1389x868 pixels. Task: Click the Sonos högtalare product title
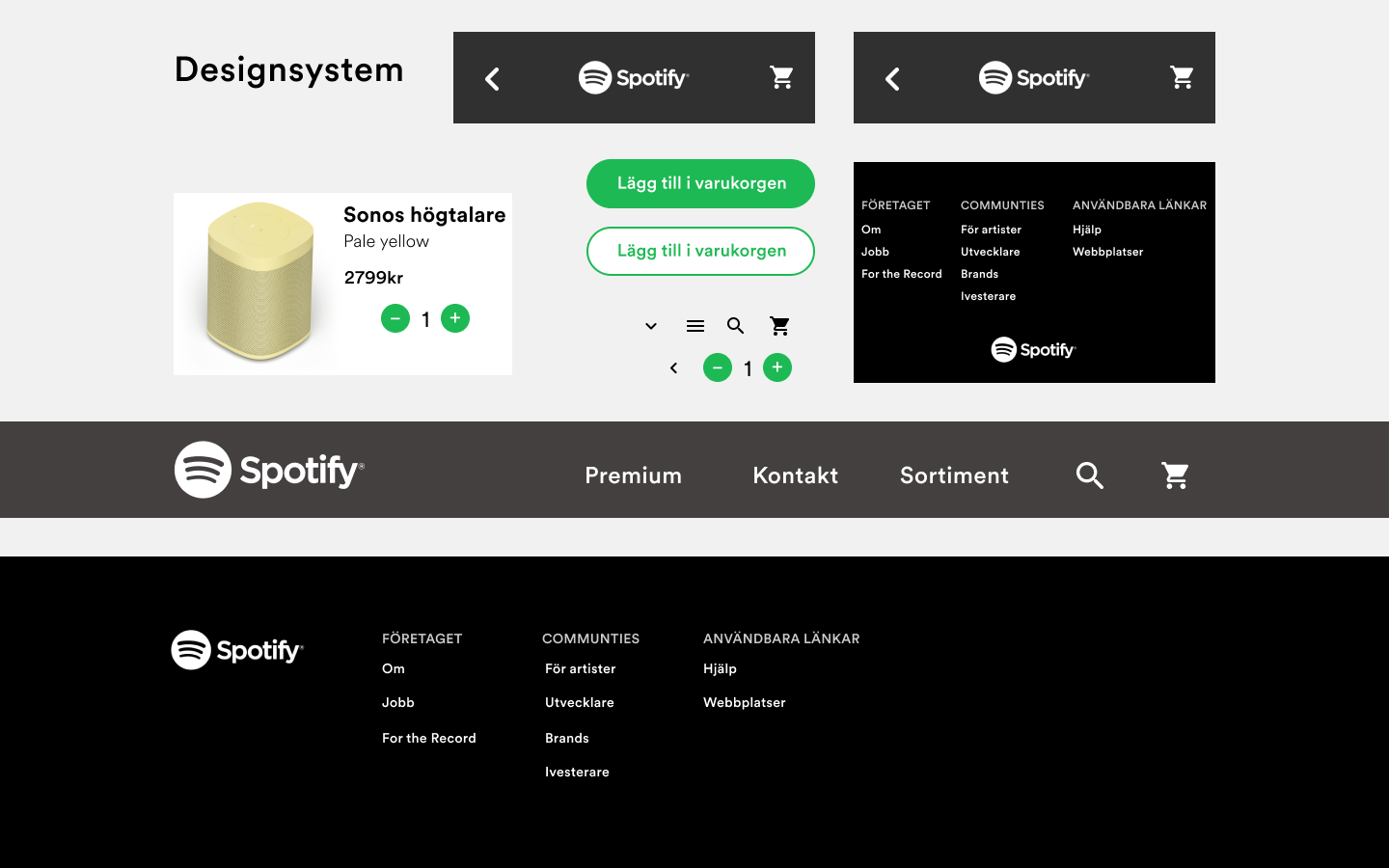coord(424,215)
